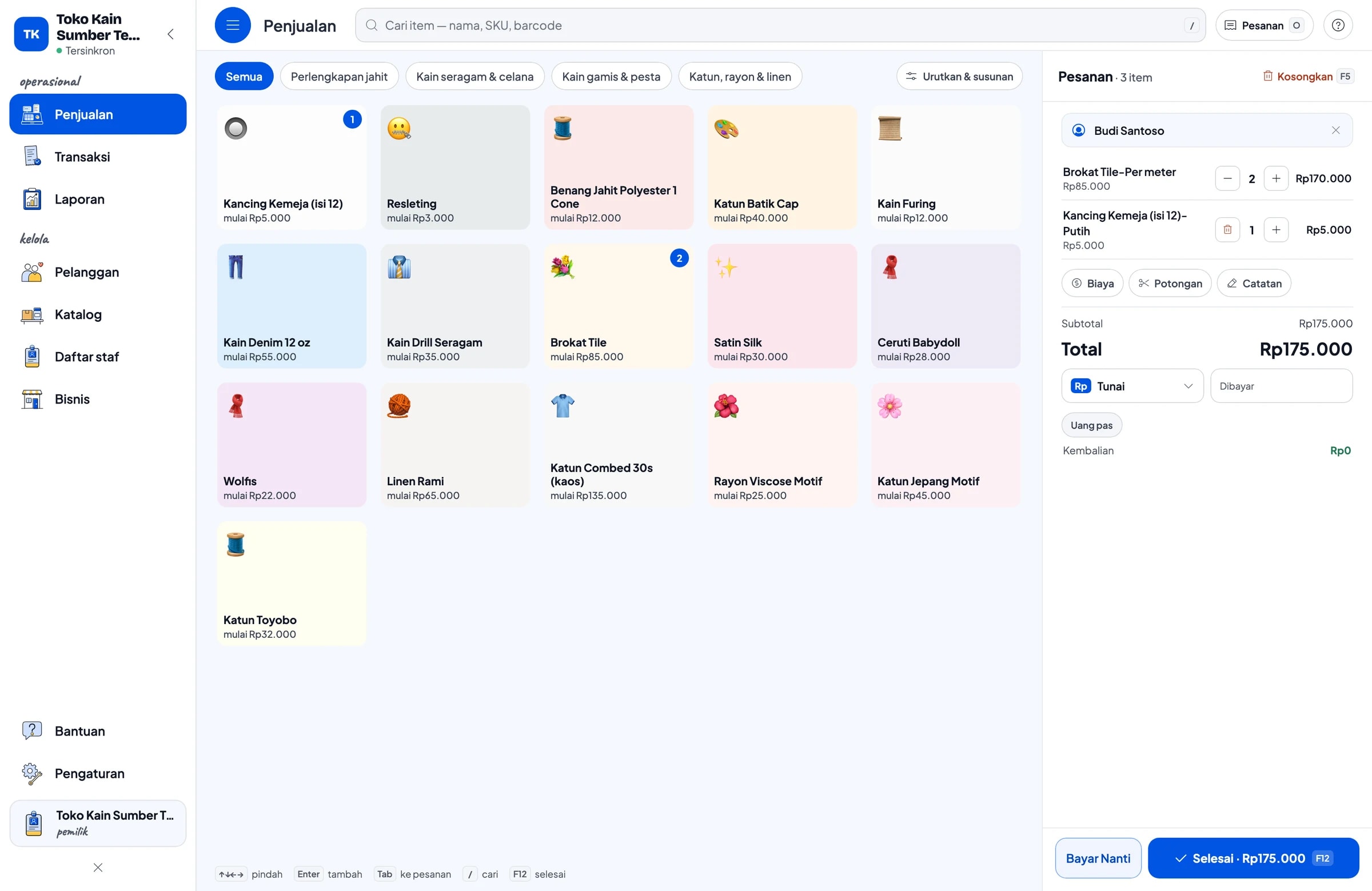The image size is (1372, 891).
Task: Decrease Brokat Tile quantity with minus
Action: (1227, 179)
